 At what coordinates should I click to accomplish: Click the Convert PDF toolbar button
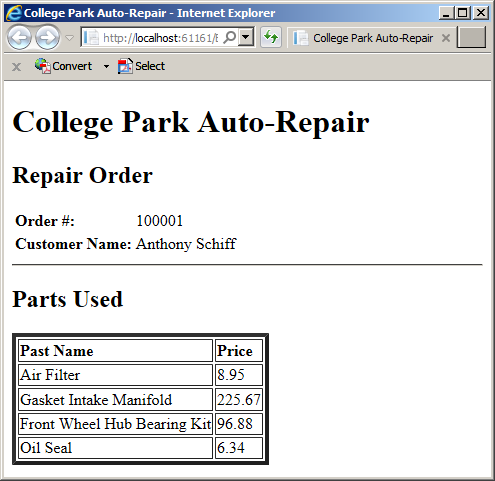click(x=63, y=66)
